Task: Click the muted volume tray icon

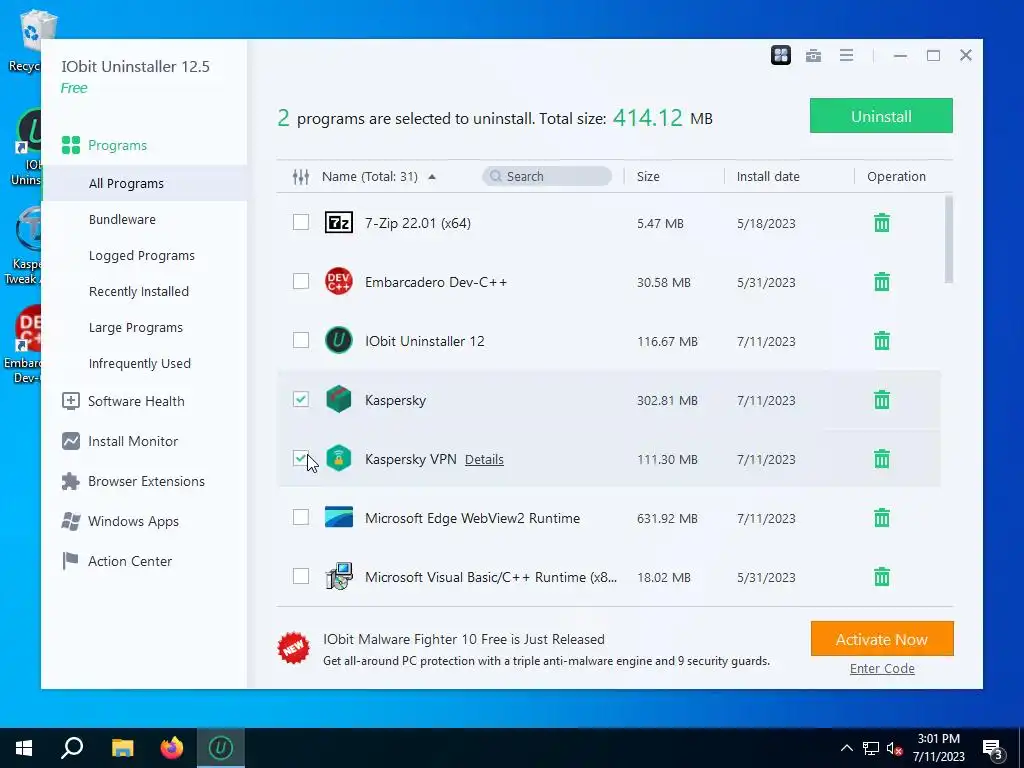Action: pyautogui.click(x=895, y=748)
